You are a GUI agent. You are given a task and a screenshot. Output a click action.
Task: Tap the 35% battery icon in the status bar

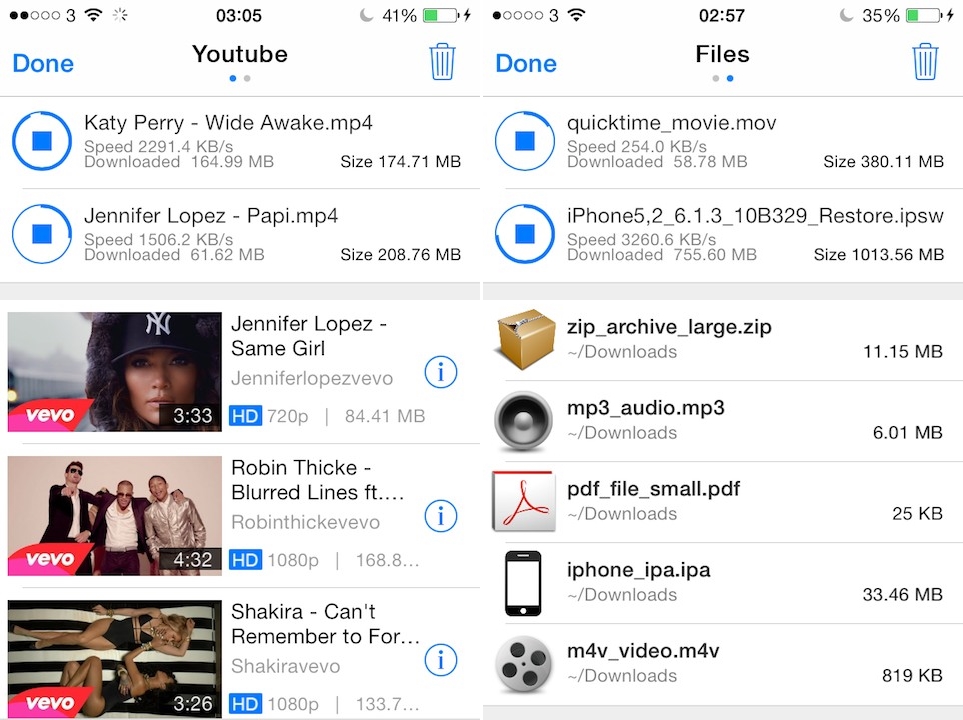pyautogui.click(x=922, y=15)
